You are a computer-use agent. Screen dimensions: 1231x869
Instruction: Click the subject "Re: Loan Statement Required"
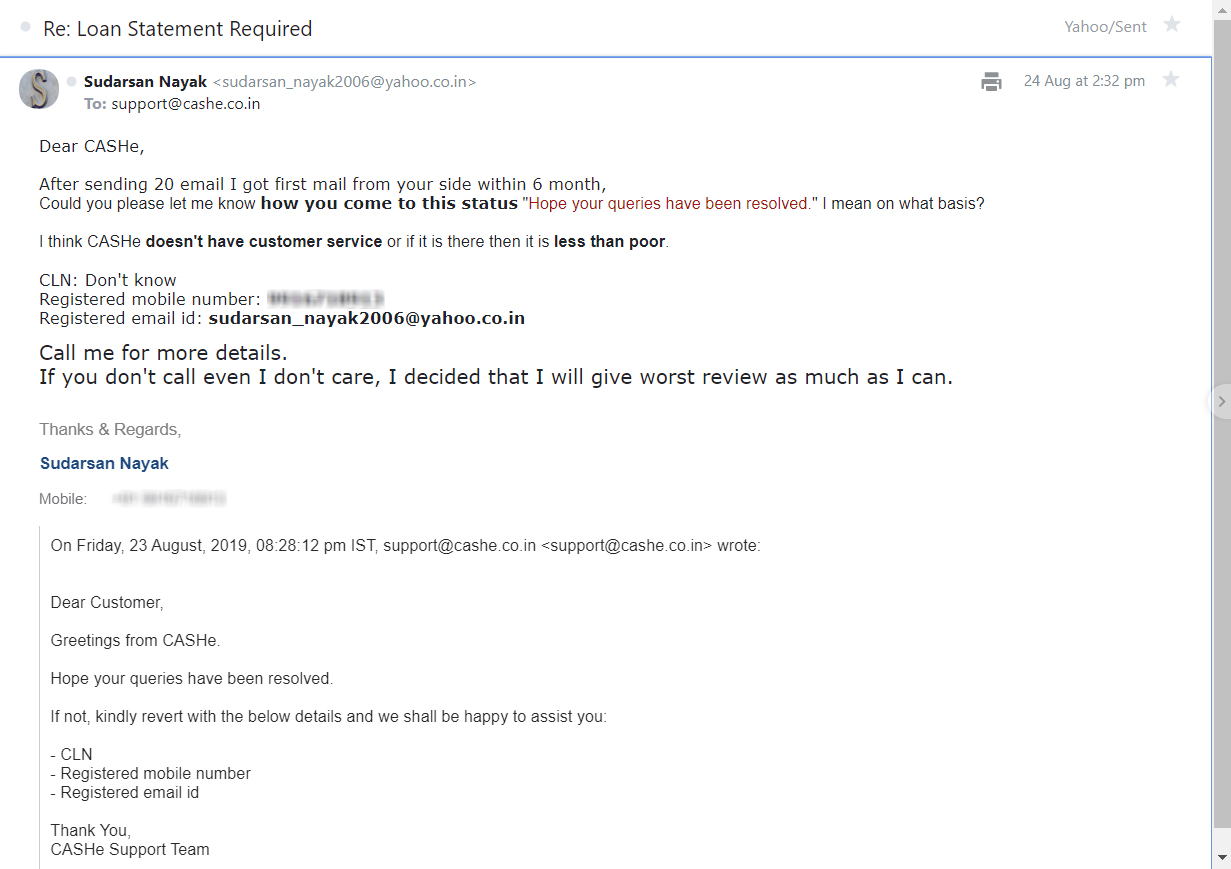(178, 29)
